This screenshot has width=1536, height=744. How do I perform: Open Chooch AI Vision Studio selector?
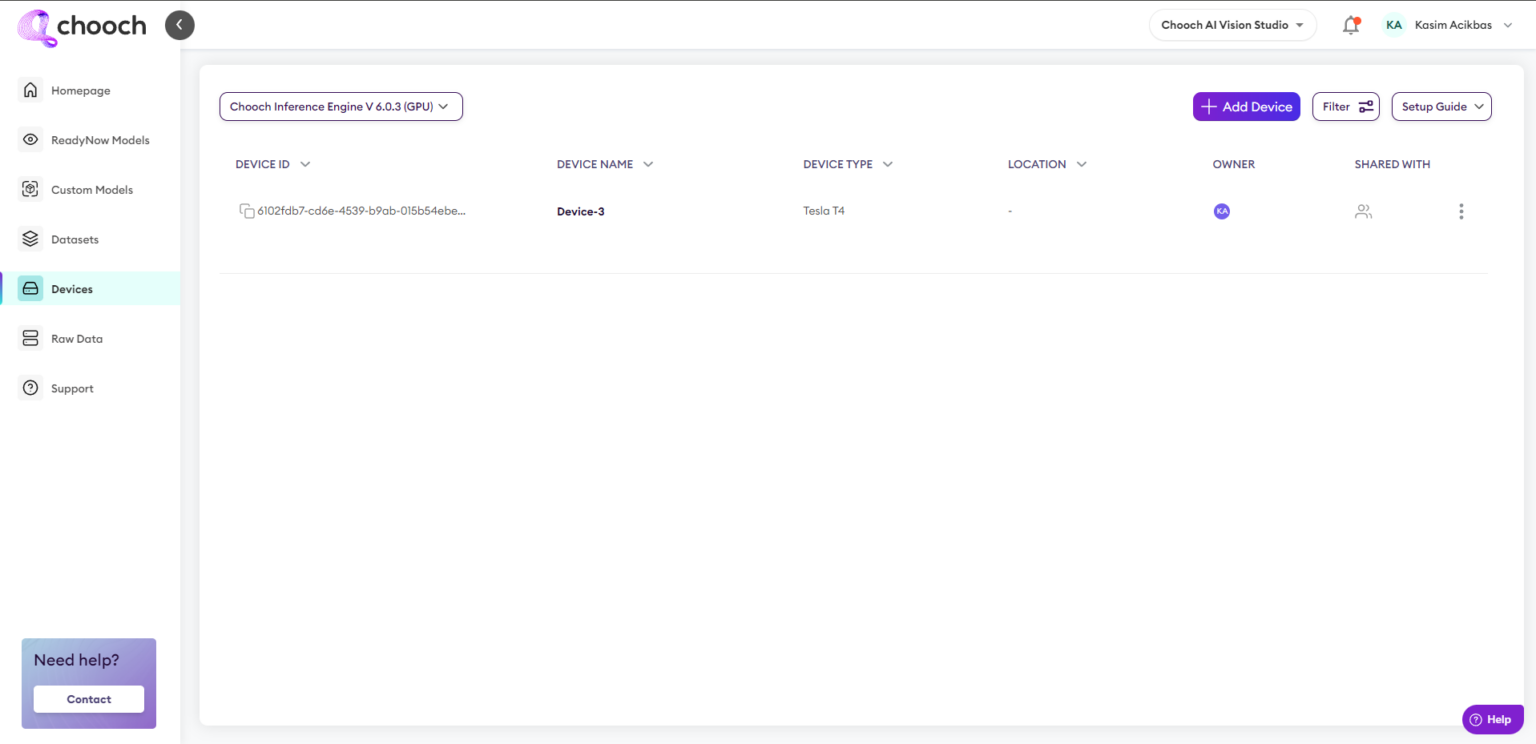1232,25
